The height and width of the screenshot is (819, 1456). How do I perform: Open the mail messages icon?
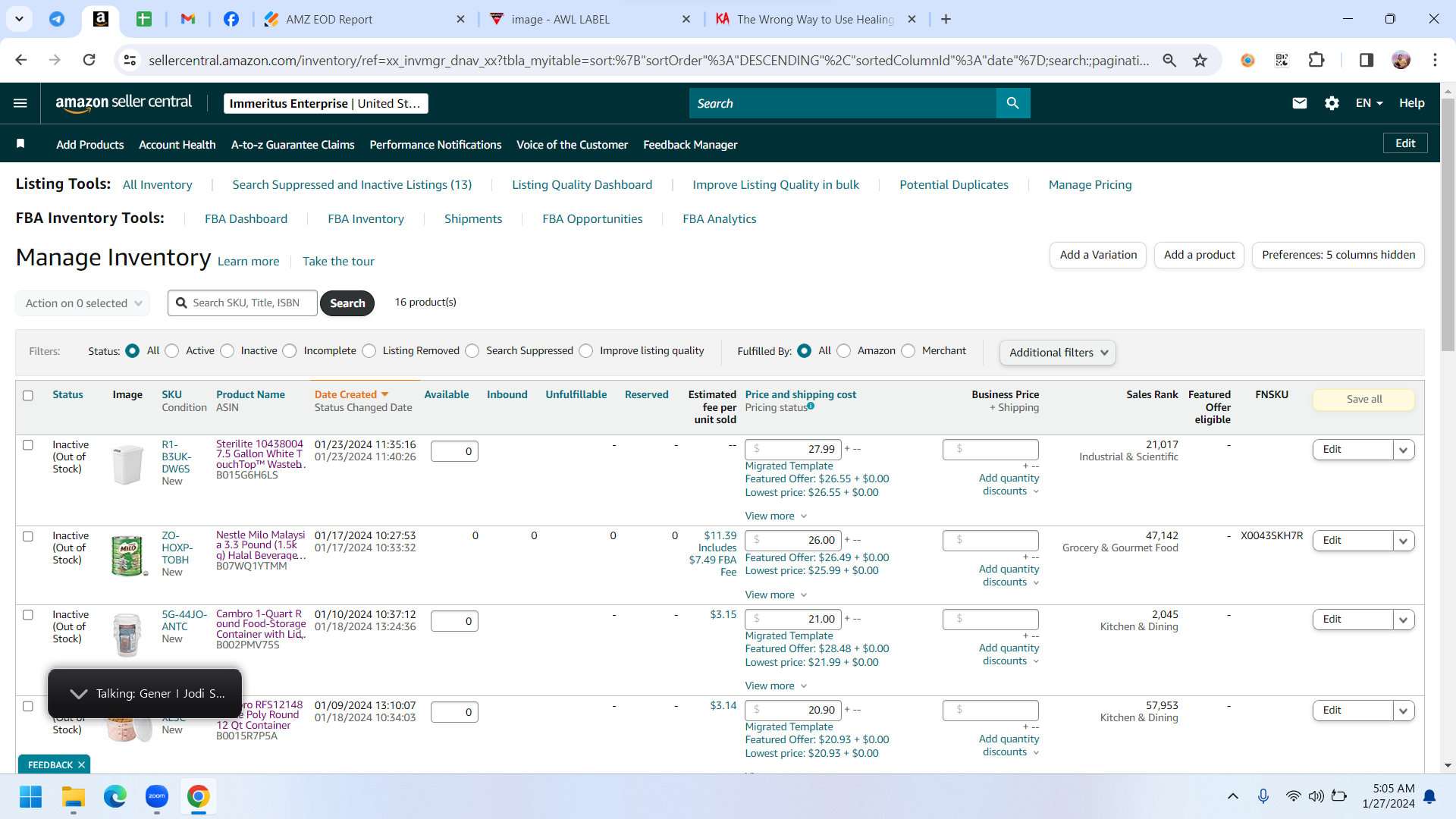(x=1299, y=103)
